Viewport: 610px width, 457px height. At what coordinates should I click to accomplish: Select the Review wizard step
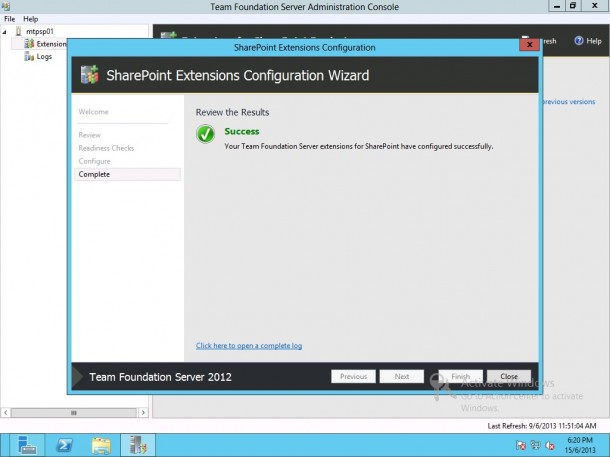coord(89,135)
